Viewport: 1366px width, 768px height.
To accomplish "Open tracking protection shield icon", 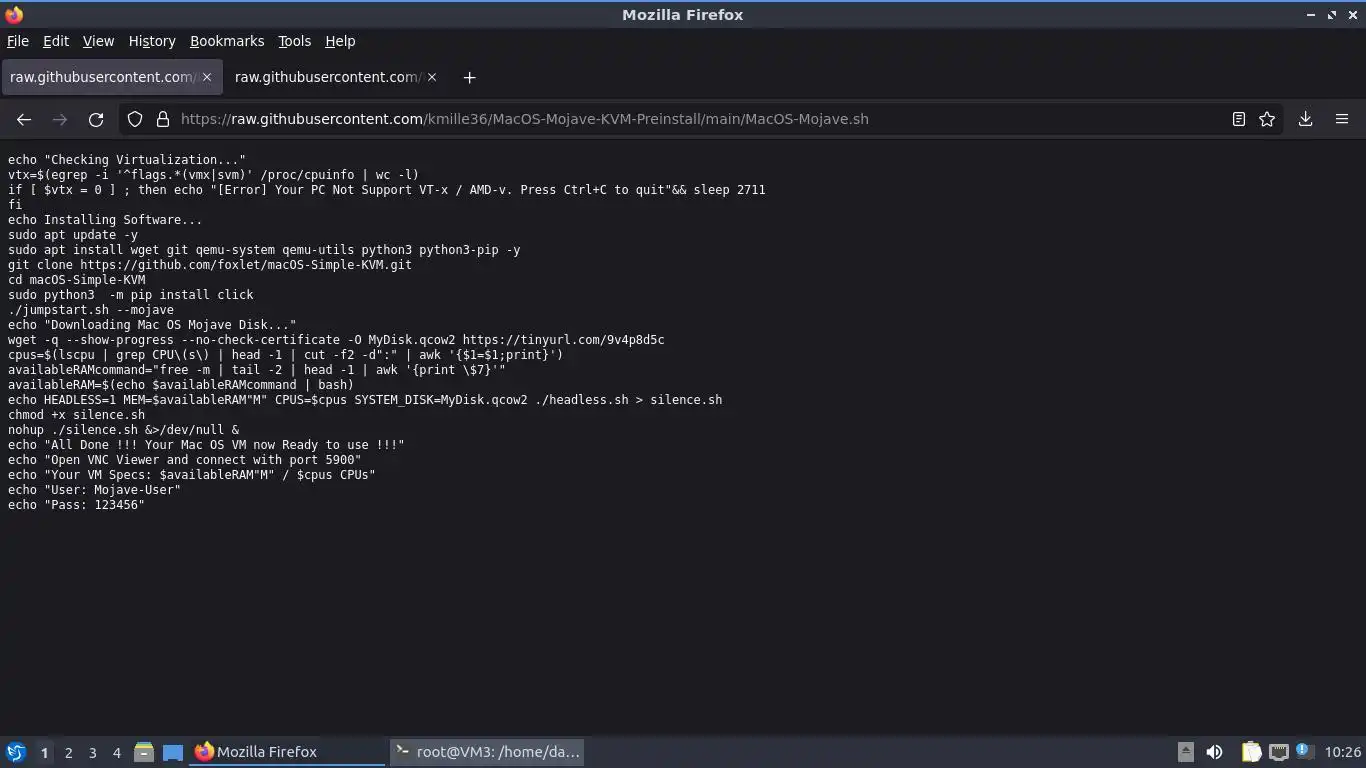I will tap(135, 119).
